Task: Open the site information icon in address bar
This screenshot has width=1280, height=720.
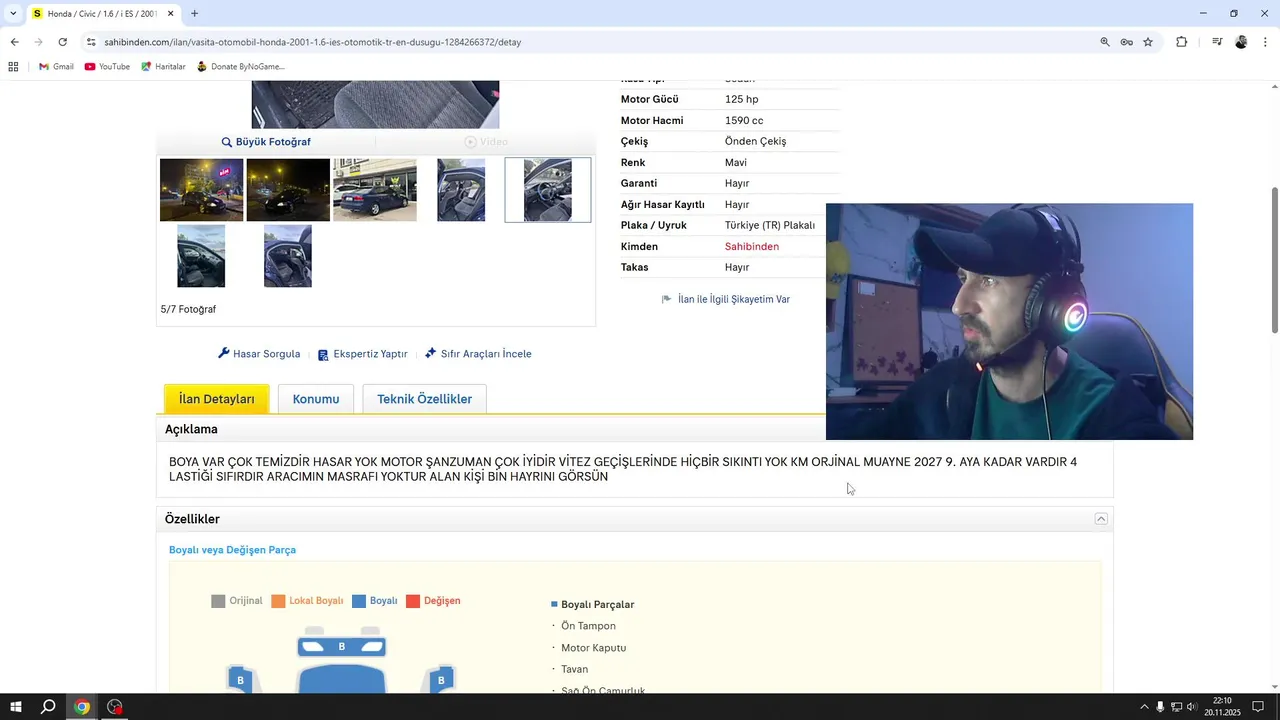Action: point(90,42)
